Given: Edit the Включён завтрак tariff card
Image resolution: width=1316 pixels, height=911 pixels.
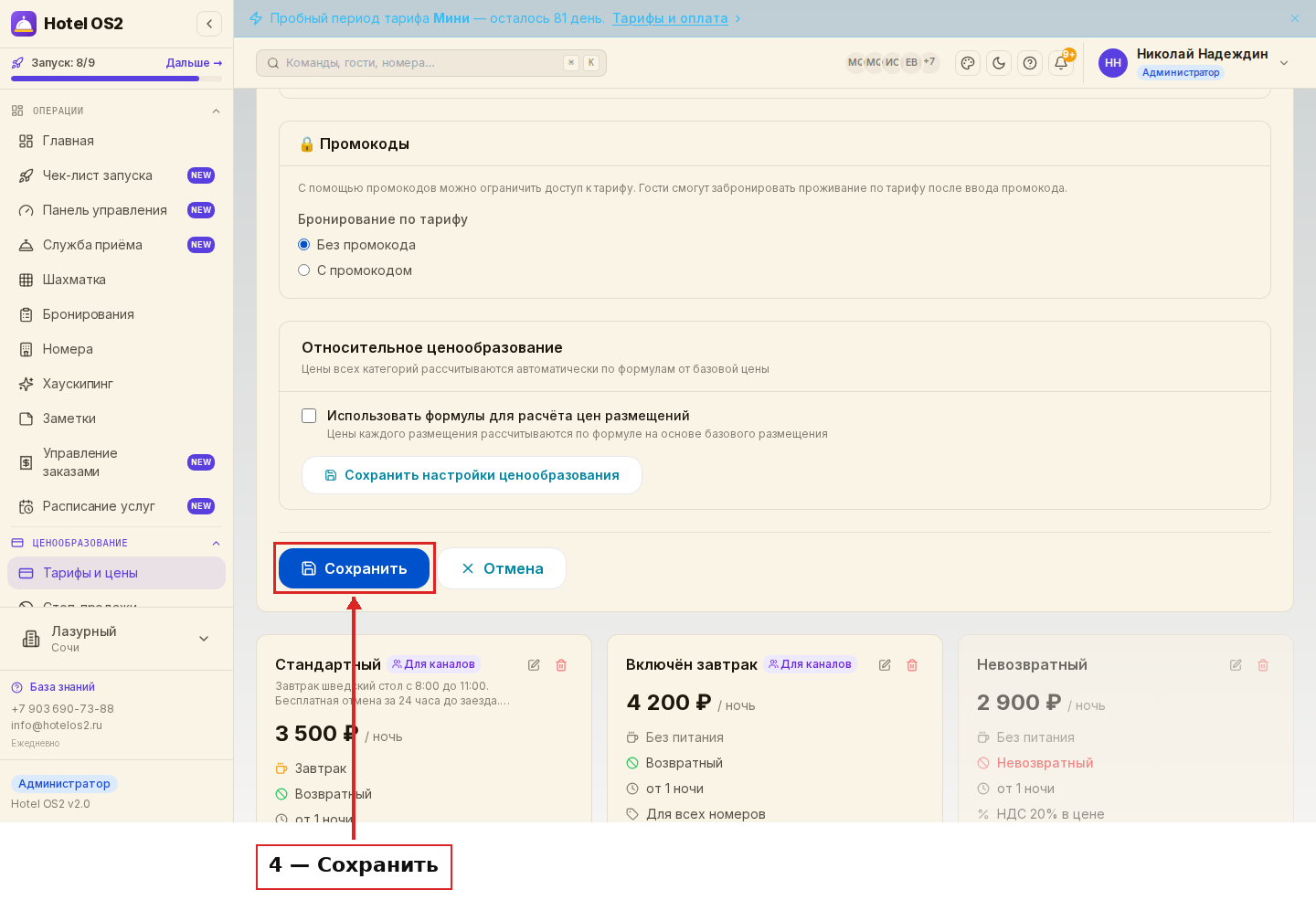Looking at the screenshot, I should click(x=885, y=665).
